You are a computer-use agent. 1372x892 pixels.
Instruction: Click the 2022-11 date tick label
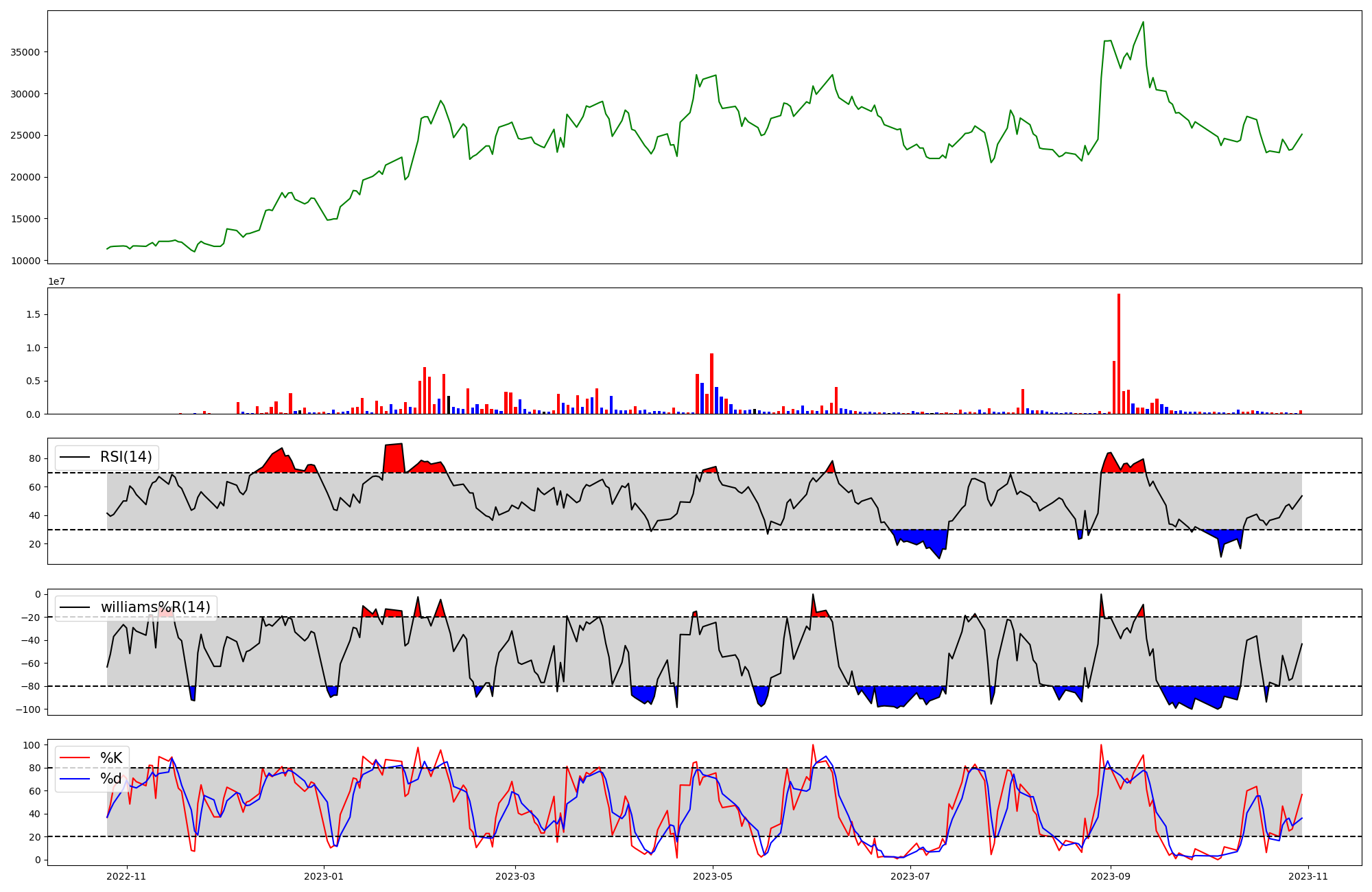(x=126, y=876)
